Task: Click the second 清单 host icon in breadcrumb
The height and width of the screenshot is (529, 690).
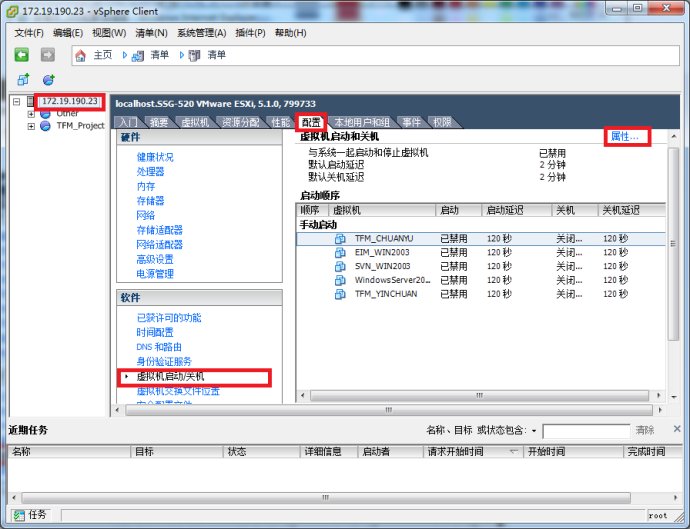Action: pos(195,56)
